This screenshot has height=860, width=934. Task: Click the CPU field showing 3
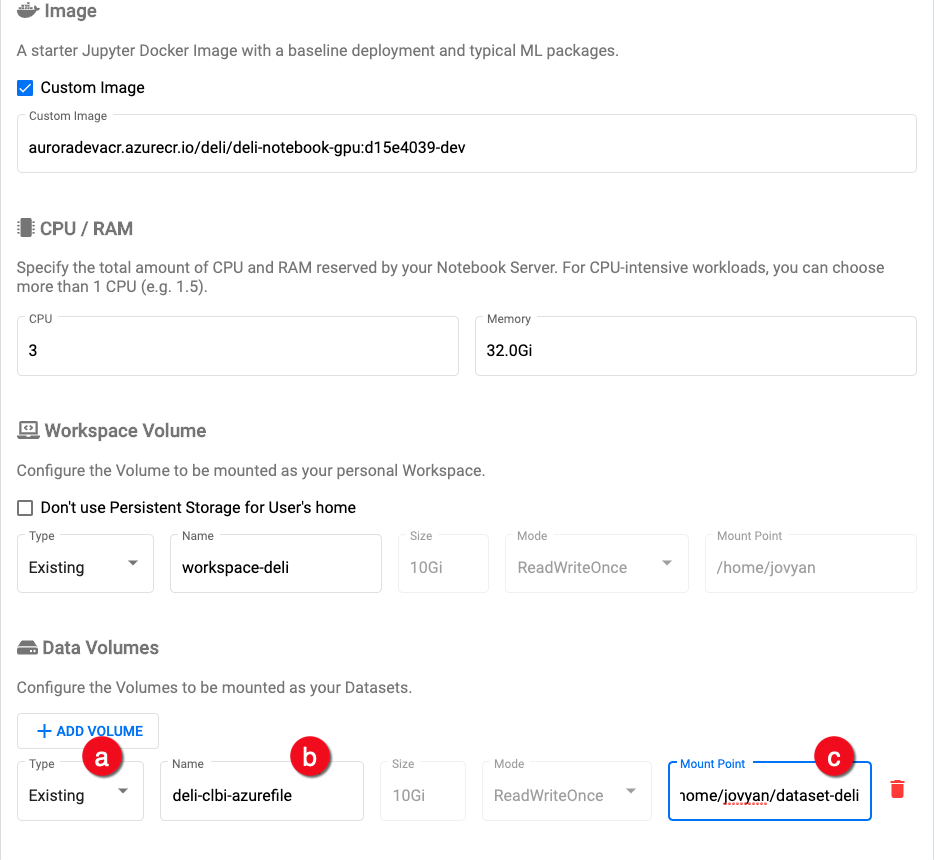click(237, 345)
